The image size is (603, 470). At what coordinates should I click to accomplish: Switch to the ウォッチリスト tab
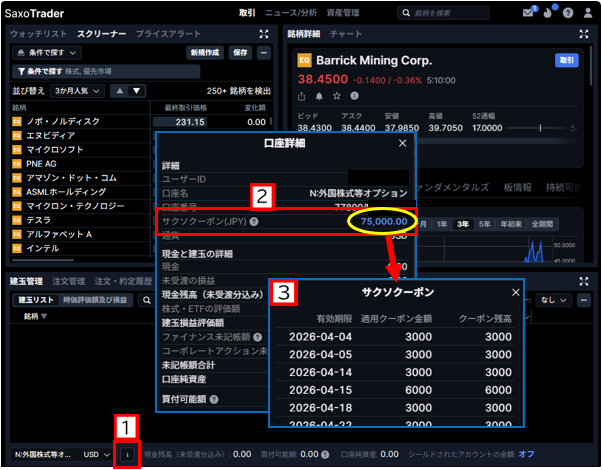[38, 34]
